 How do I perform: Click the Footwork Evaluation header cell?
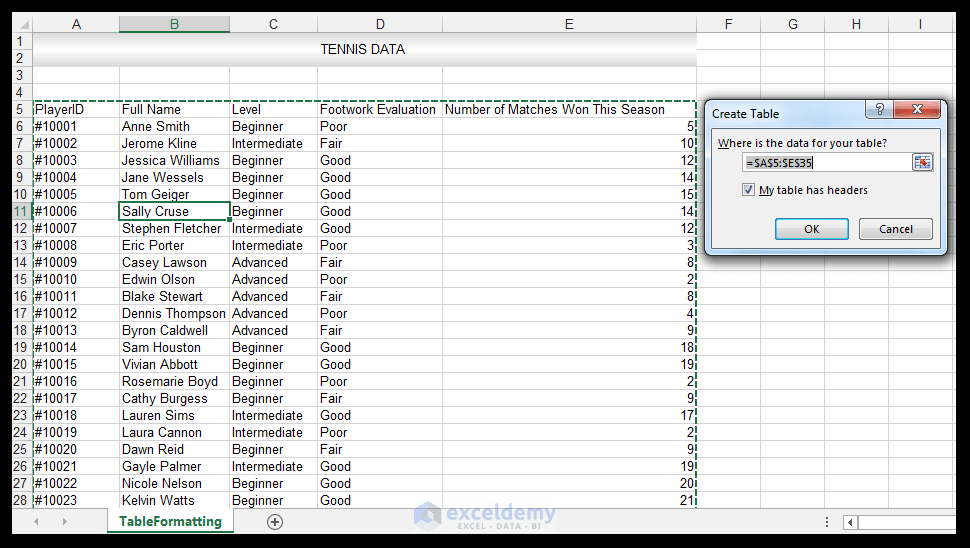click(x=380, y=109)
